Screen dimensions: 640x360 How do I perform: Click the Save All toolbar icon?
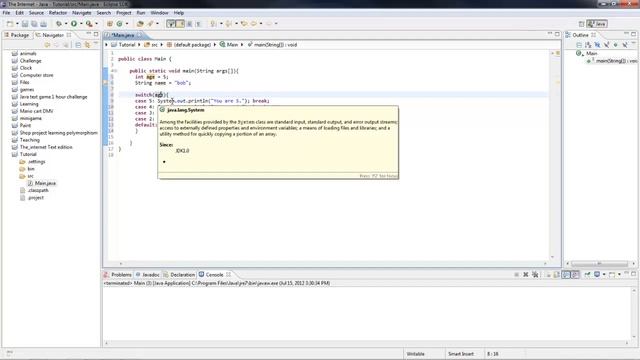[34, 24]
